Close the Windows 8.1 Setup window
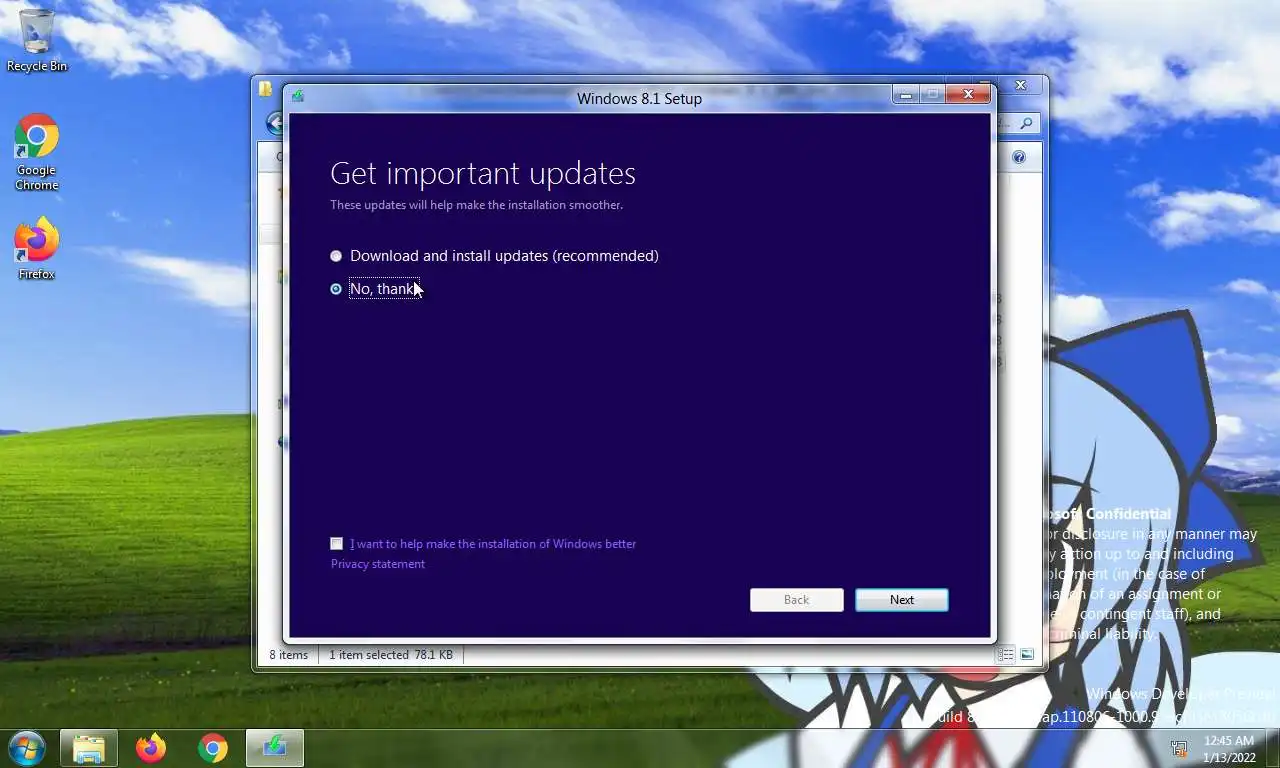 pyautogui.click(x=968, y=94)
